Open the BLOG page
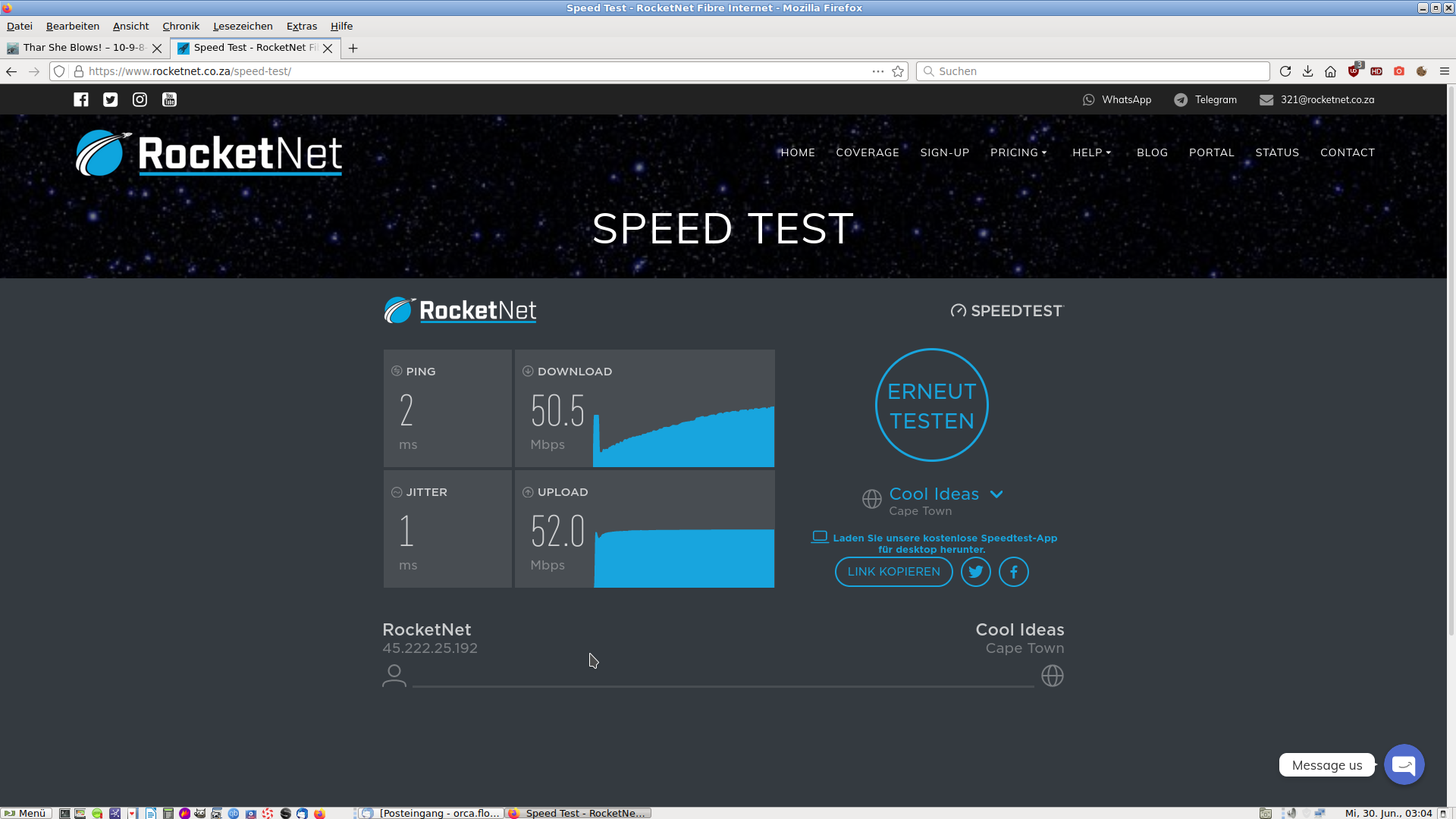 point(1152,152)
